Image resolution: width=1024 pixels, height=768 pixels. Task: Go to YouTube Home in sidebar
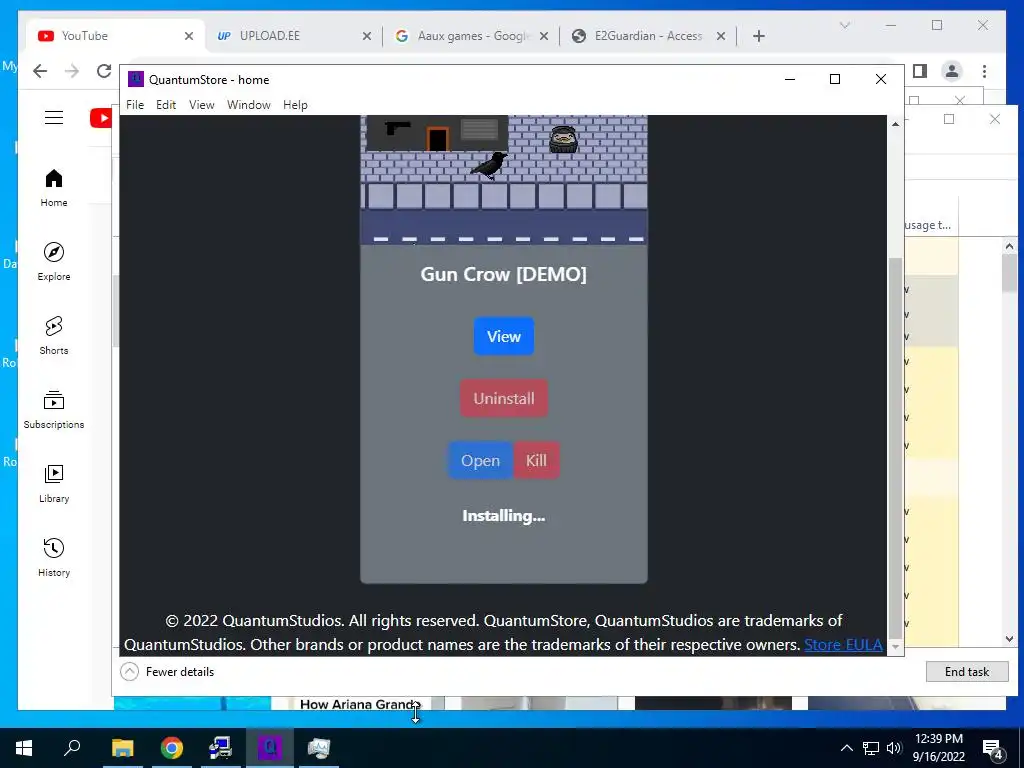[x=54, y=188]
